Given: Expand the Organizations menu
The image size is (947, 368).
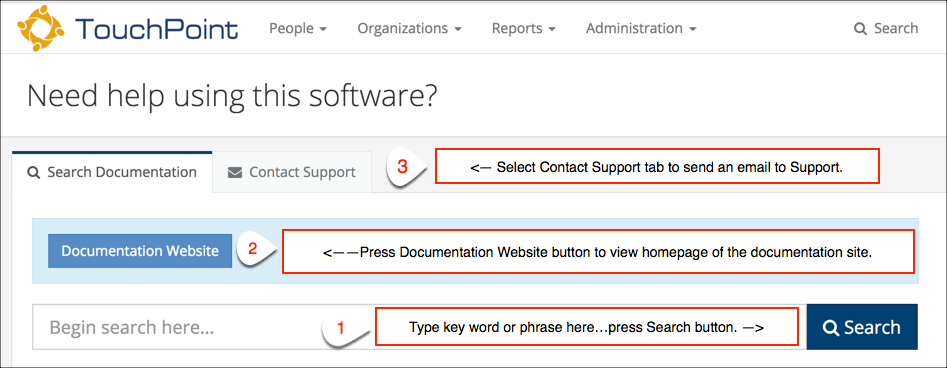Looking at the screenshot, I should (x=409, y=28).
